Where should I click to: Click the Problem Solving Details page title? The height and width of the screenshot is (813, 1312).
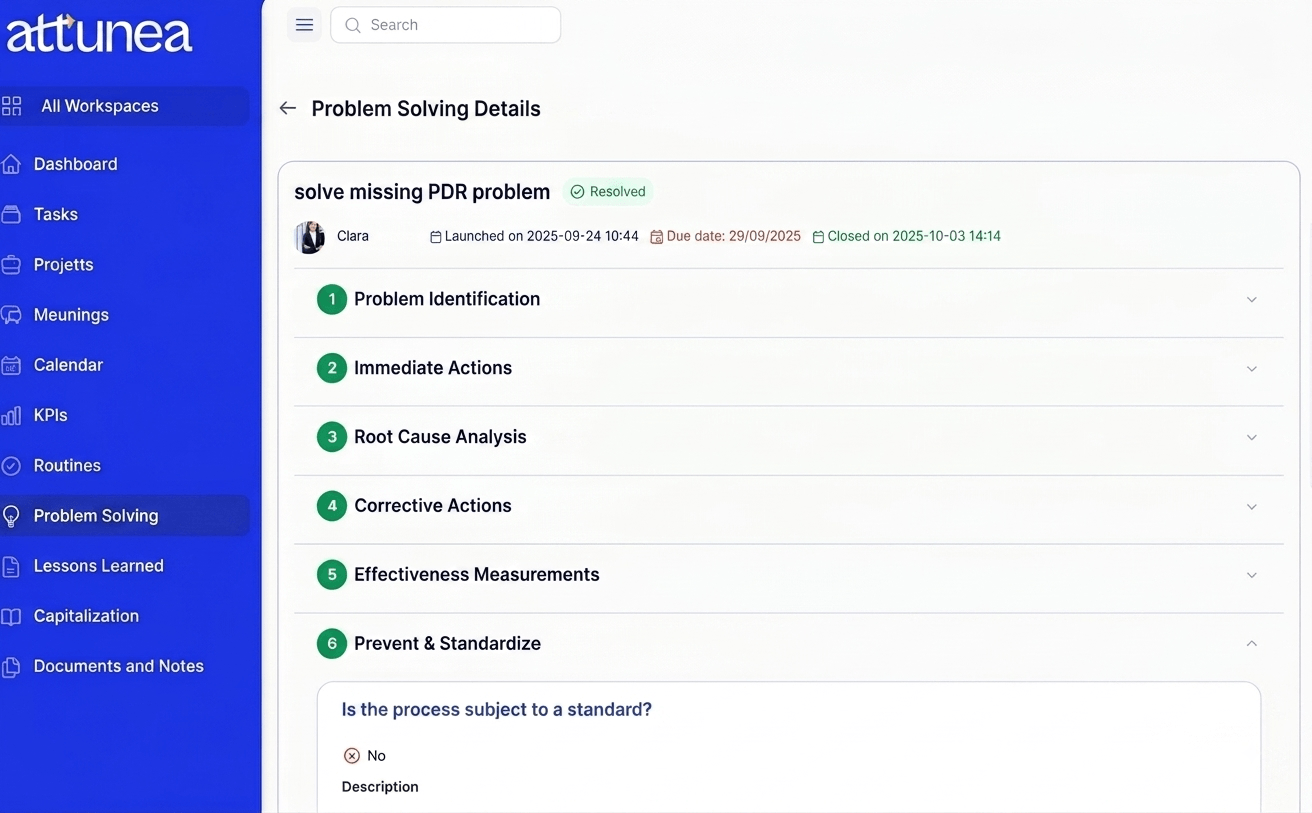(x=426, y=109)
